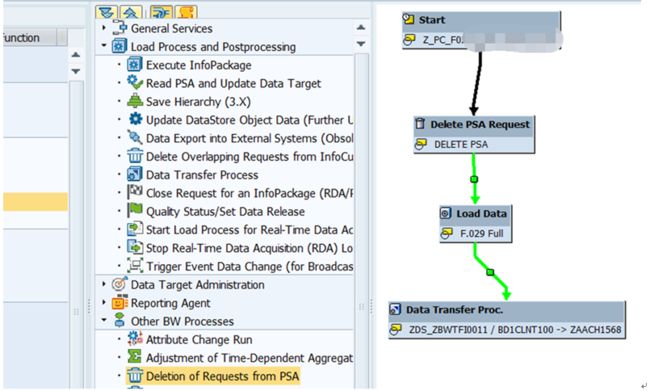Click the Execute InfoPackage icon
This screenshot has height=391, width=650.
click(x=134, y=65)
